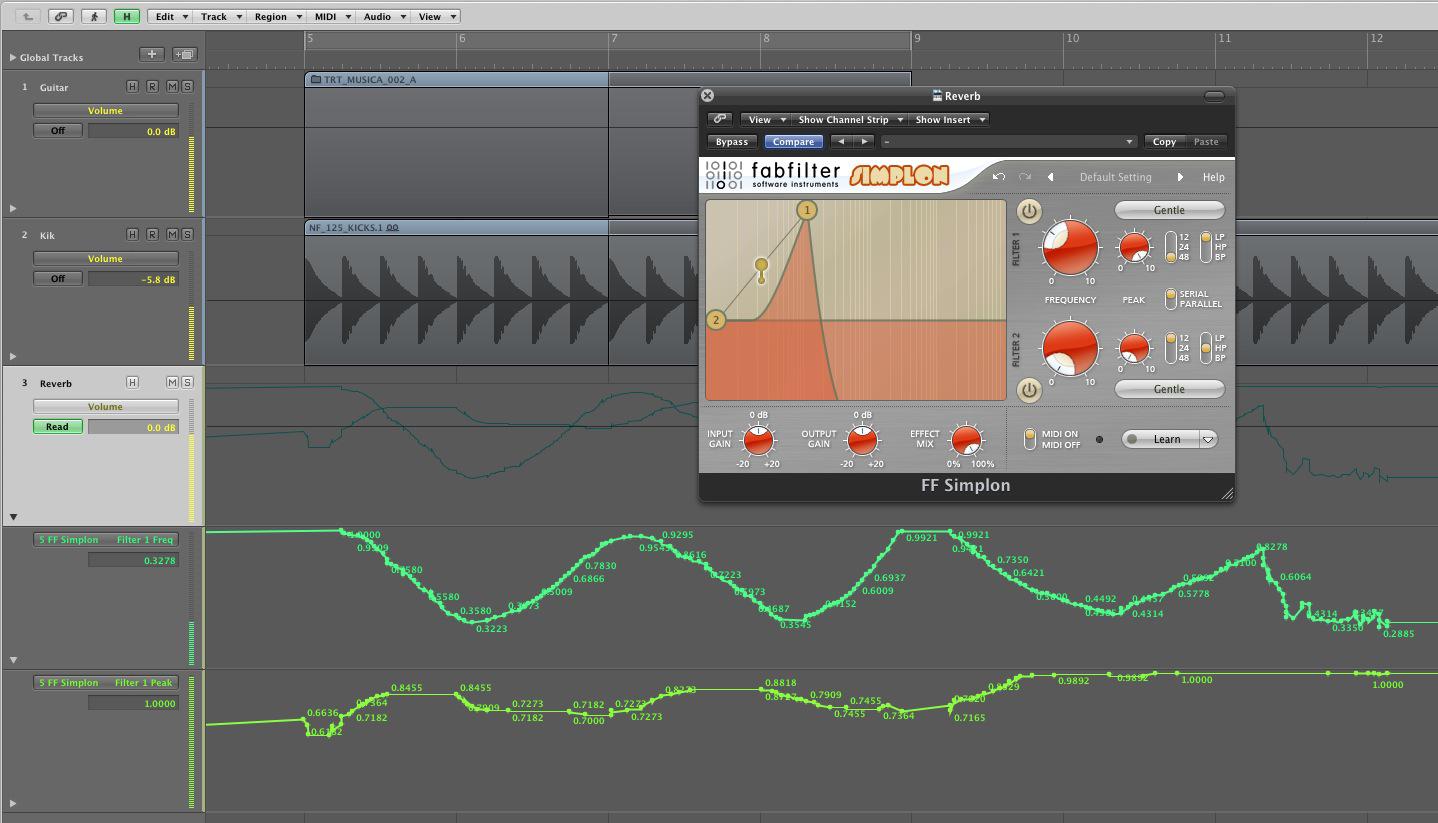Viewport: 1438px width, 823px height.
Task: Click Filter 1 Gentle characteristic button
Action: coord(1169,210)
